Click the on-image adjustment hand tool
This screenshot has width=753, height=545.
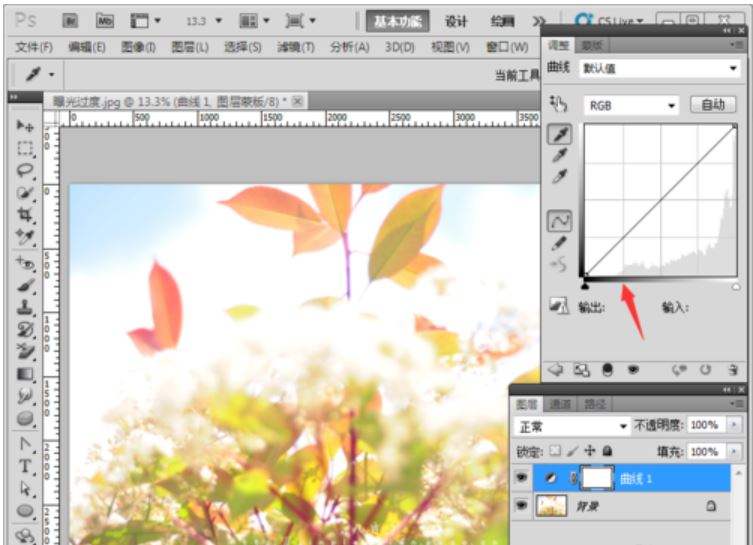click(559, 104)
